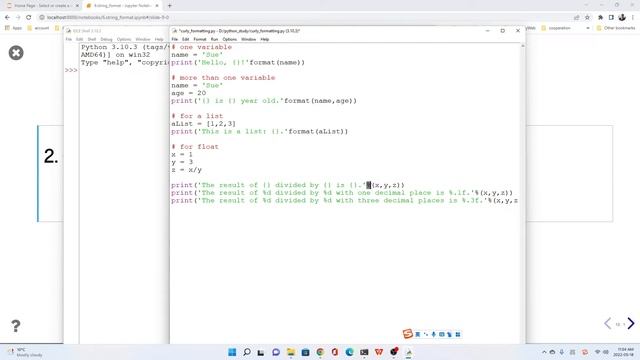Open the account bookmarks folder
Image resolution: width=640 pixels, height=360 pixels.
coord(38,28)
